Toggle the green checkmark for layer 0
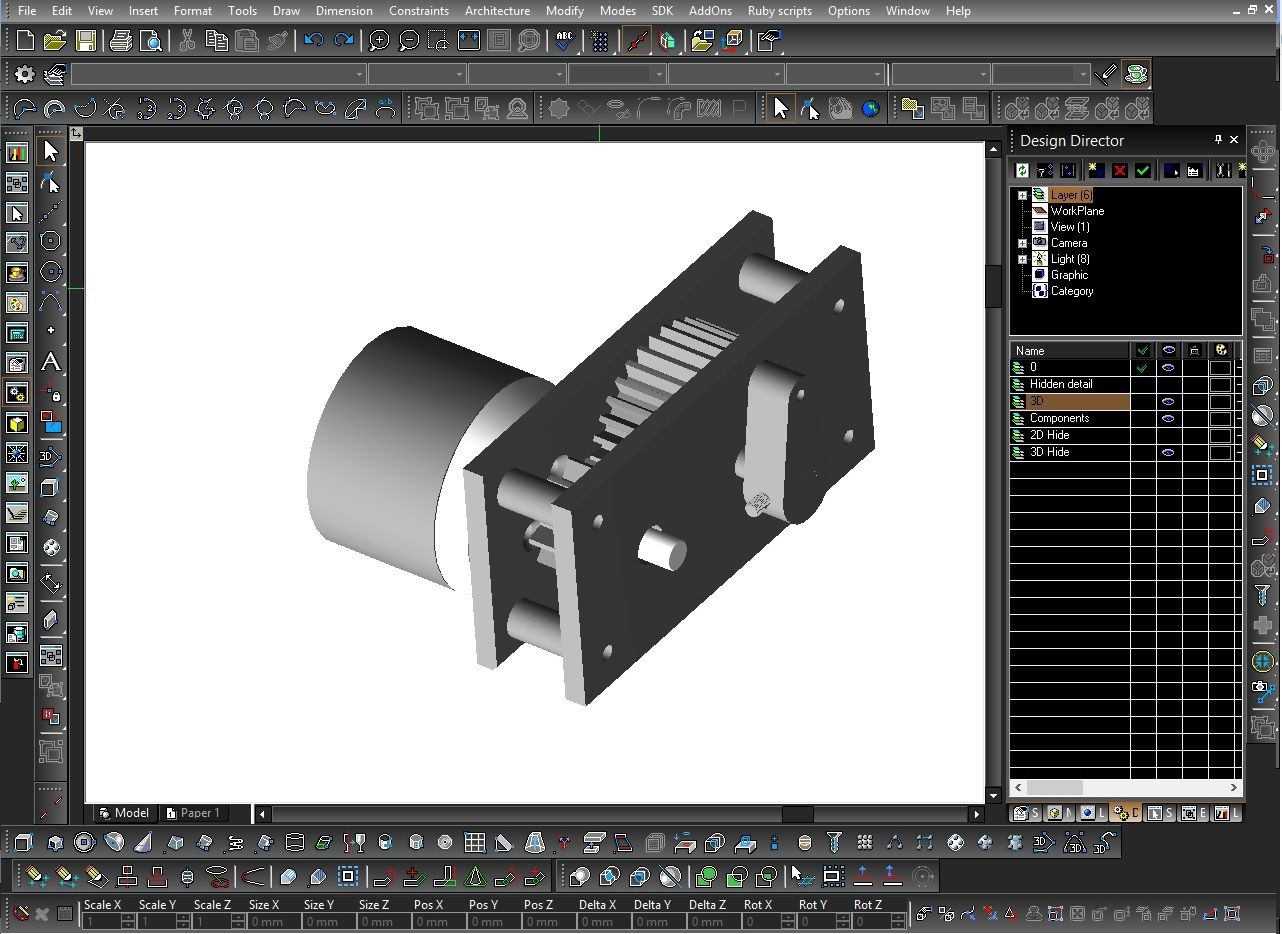The image size is (1282, 934). click(1142, 367)
